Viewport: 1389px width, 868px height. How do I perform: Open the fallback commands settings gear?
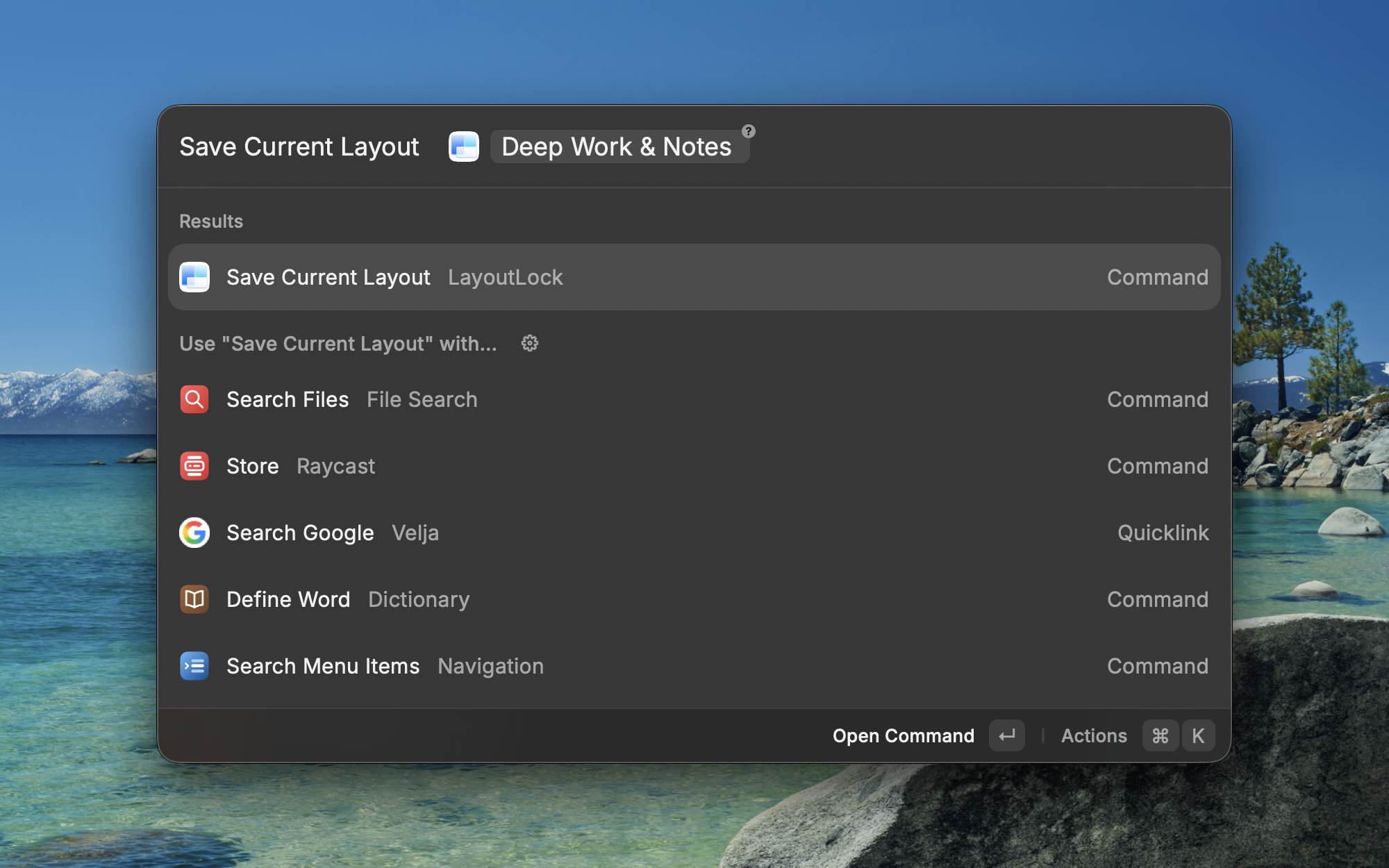[530, 343]
